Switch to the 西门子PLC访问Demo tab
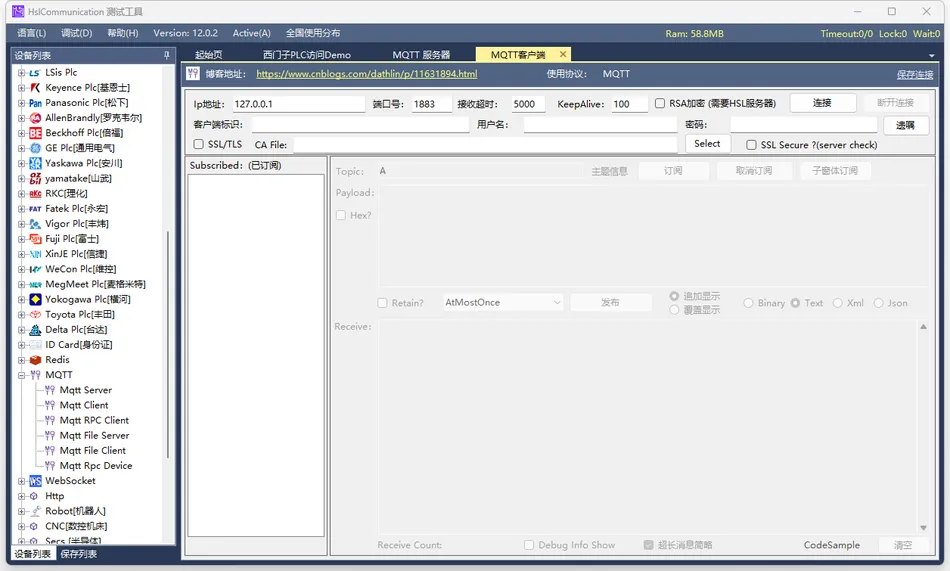The image size is (950, 571). [x=307, y=55]
